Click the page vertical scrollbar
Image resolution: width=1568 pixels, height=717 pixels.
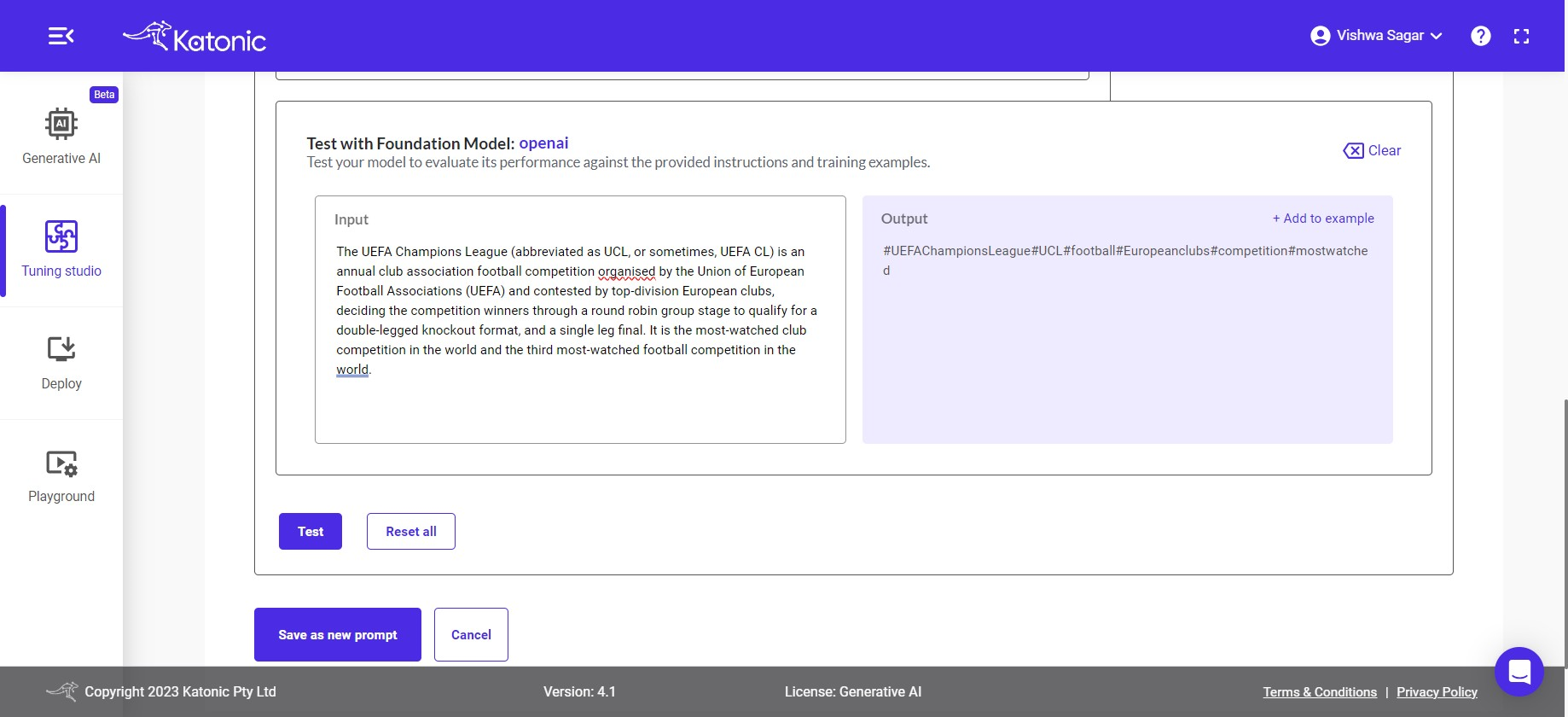point(1565,533)
